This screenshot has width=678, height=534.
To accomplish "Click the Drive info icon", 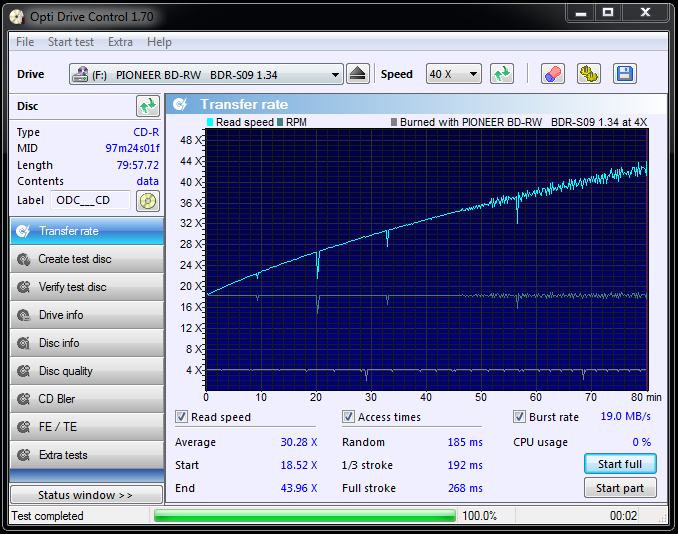I will click(x=23, y=315).
